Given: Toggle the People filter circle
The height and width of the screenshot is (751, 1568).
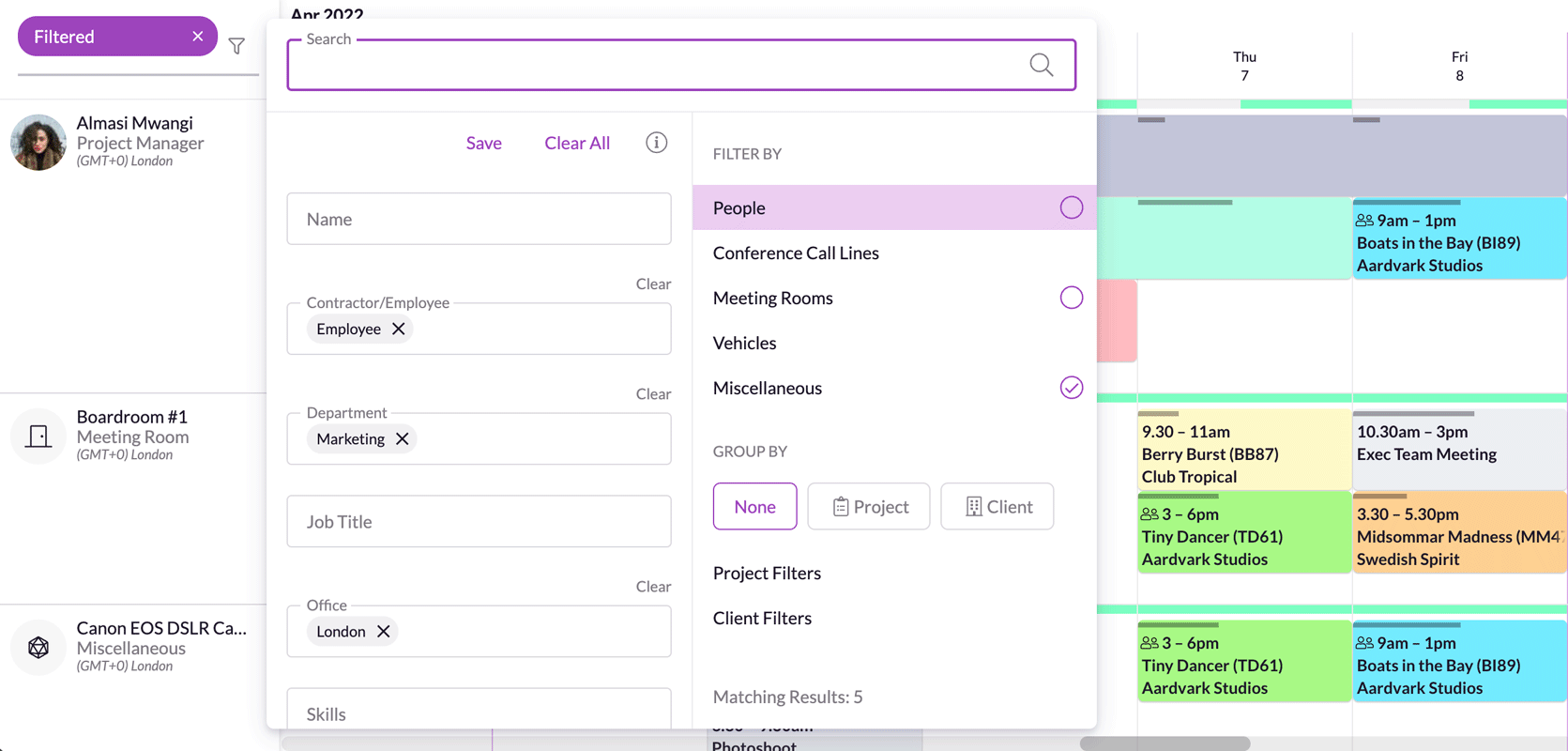Looking at the screenshot, I should click(x=1071, y=207).
